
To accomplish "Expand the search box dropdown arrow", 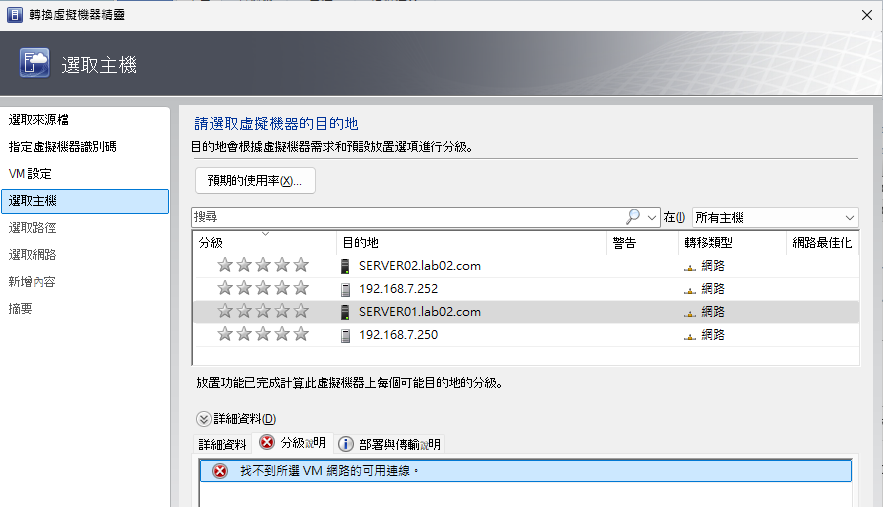I will [653, 218].
